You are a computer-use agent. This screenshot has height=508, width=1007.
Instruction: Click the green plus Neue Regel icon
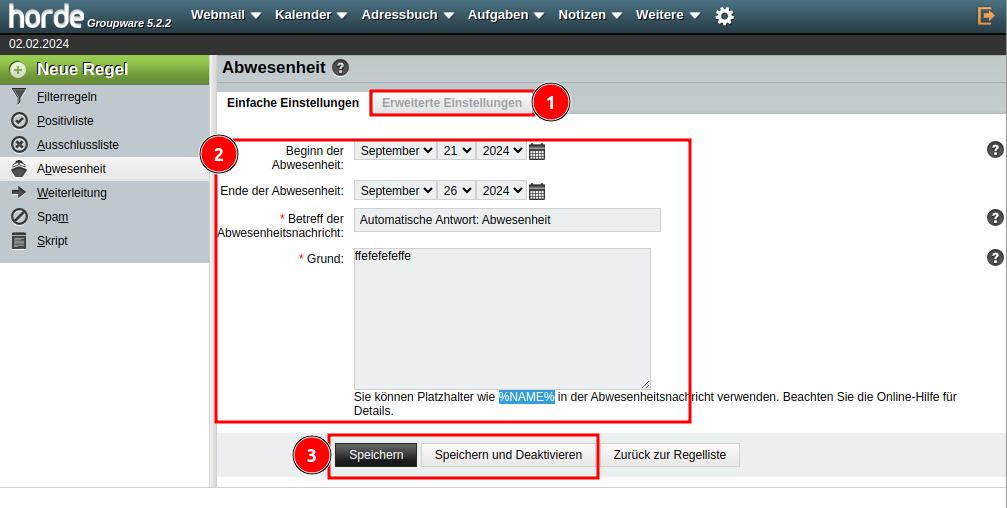coord(18,70)
